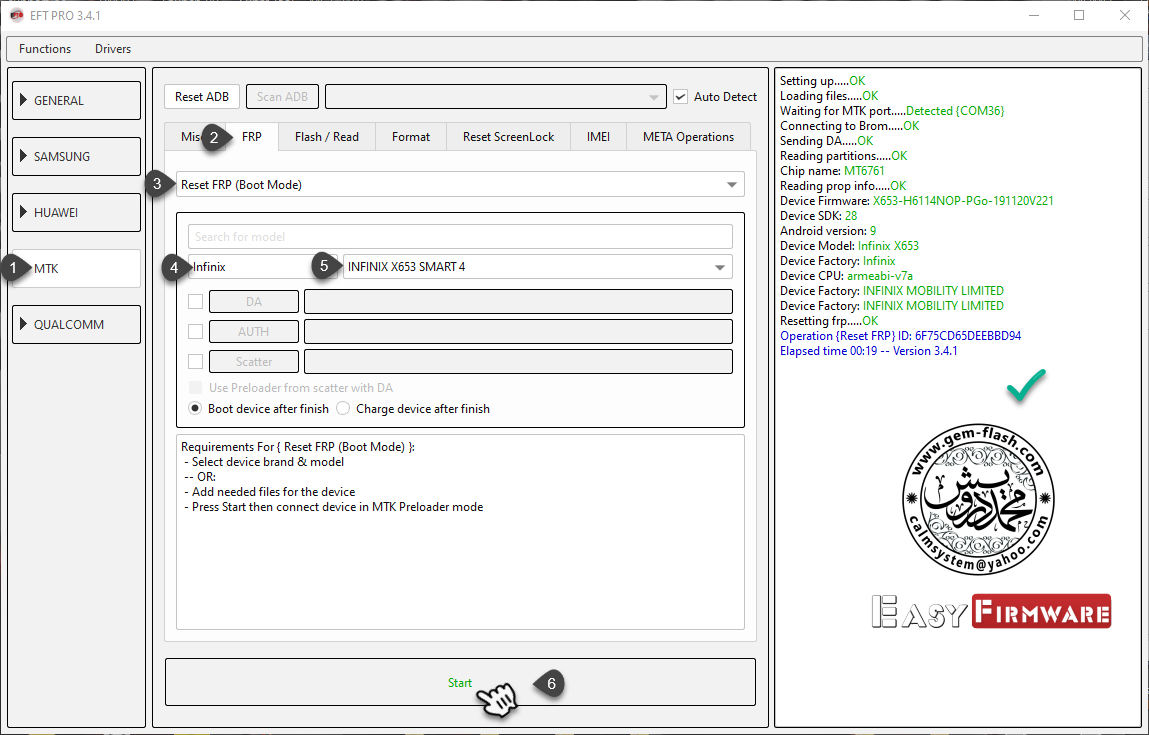Screen dimensions: 1149x735
Task: Click the Elapsed time 00:19 line
Action: [868, 351]
